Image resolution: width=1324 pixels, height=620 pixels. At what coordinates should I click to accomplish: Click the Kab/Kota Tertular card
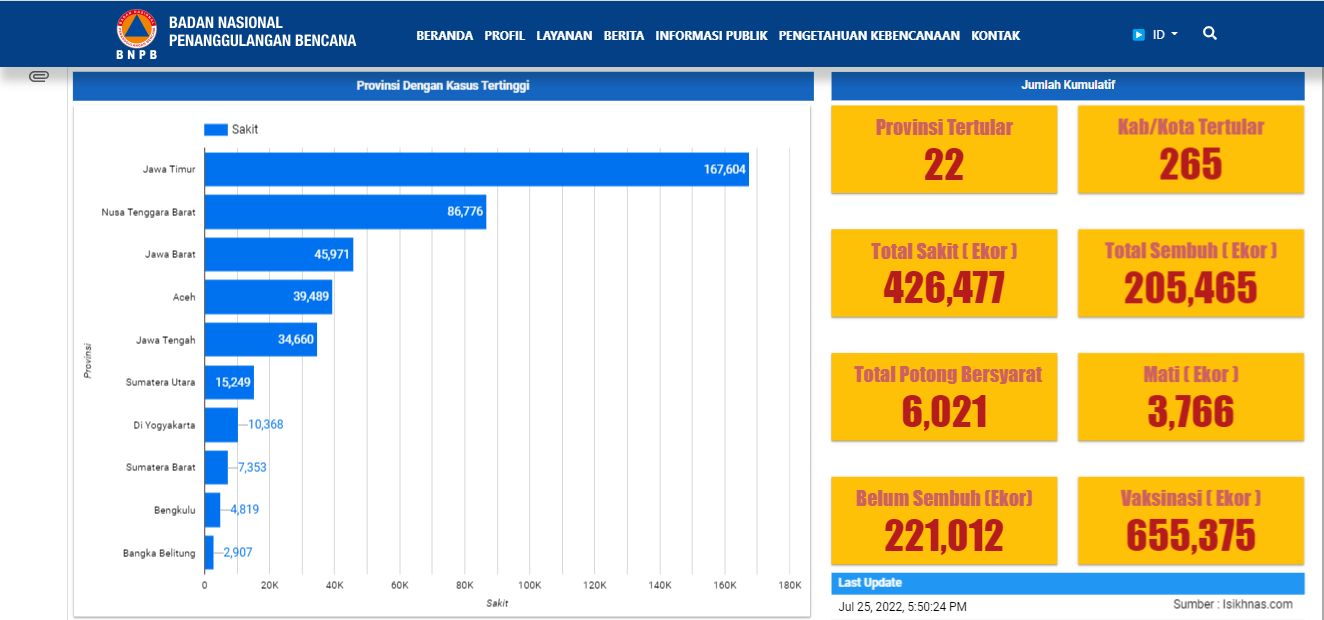tap(1191, 149)
